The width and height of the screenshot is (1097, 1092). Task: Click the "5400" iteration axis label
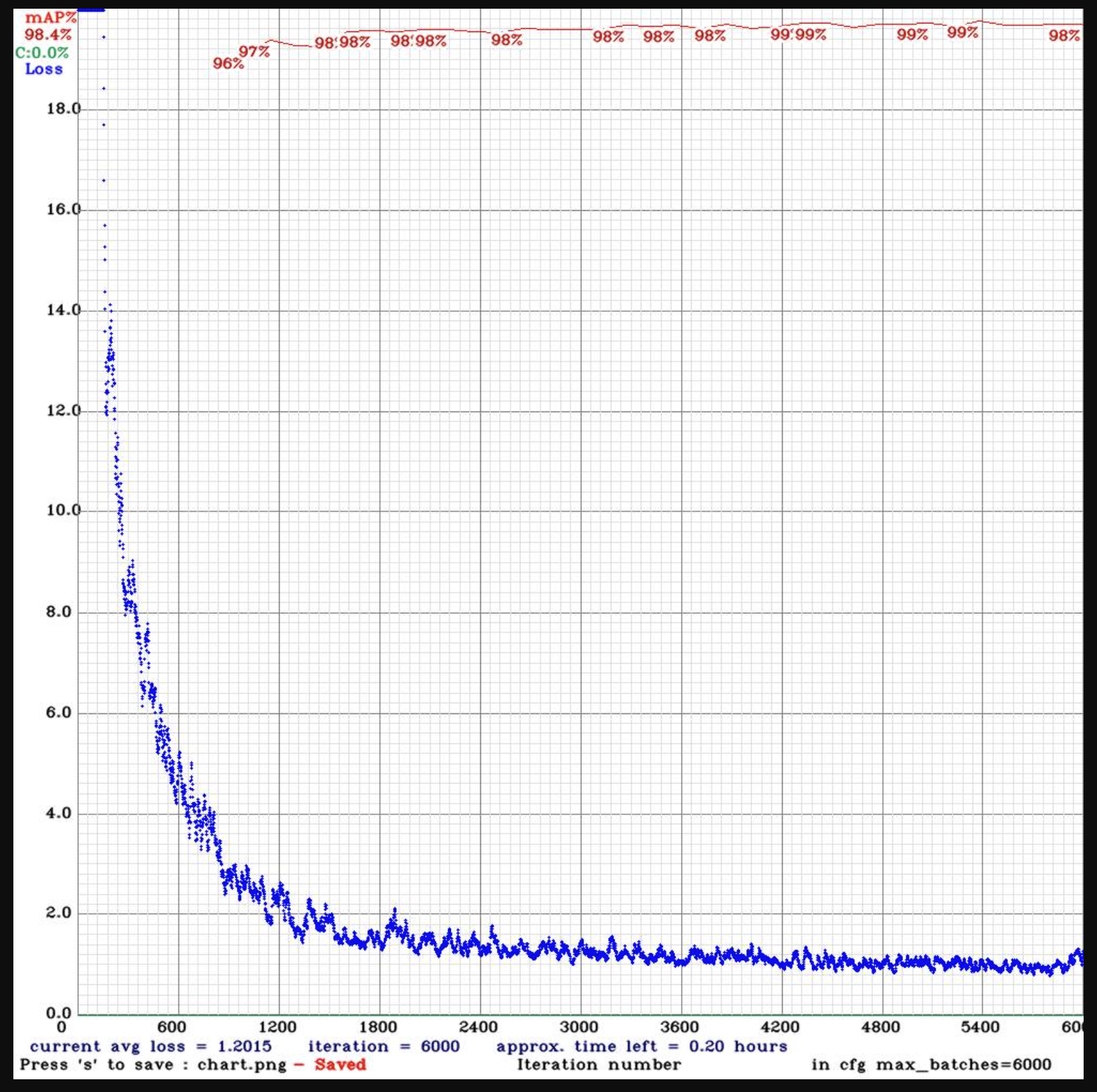[981, 1027]
